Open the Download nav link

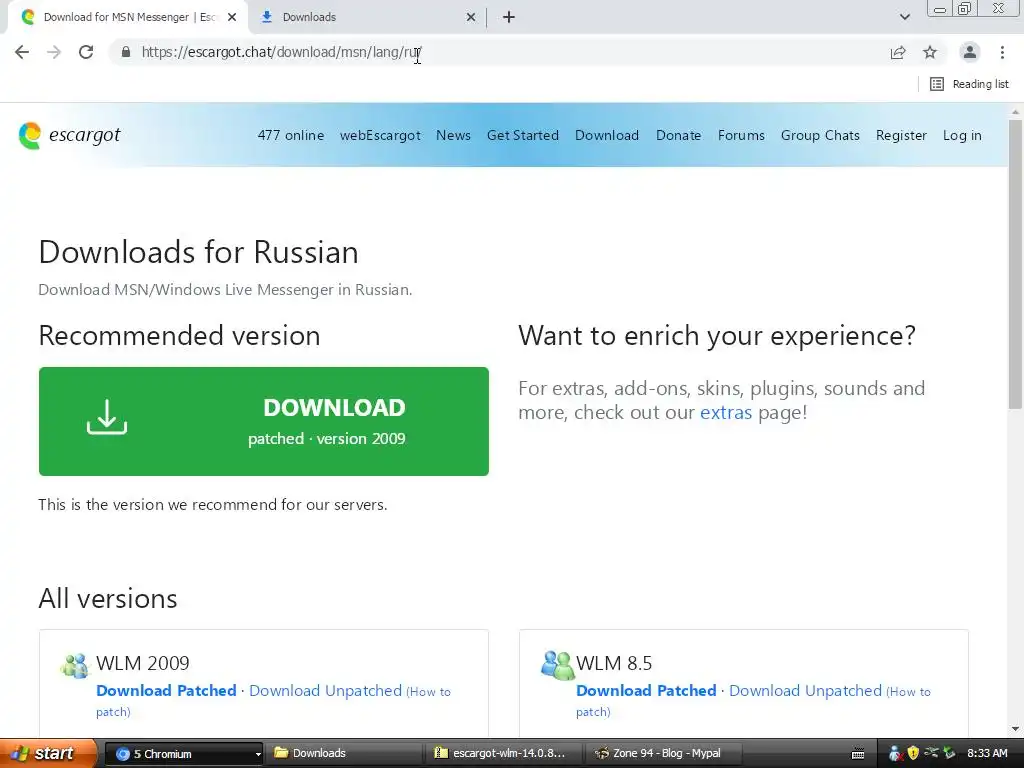point(607,135)
